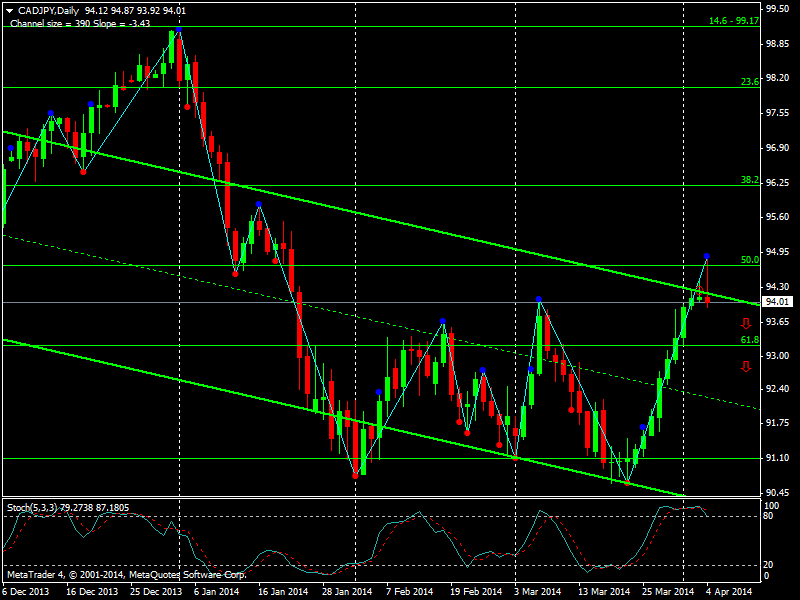Click the current price tag 94.01
This screenshot has height=600, width=800.
[777, 302]
